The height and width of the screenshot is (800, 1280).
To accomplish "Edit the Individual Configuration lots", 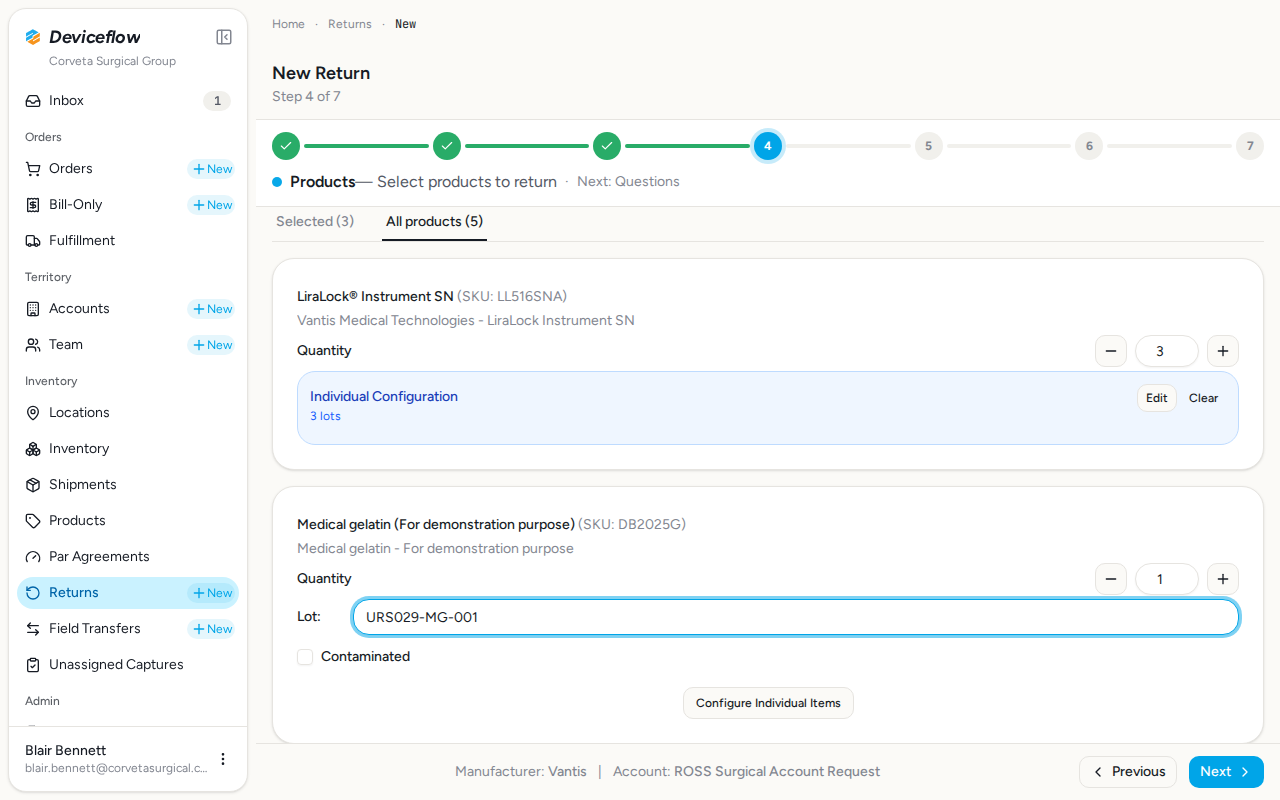I will point(1157,398).
